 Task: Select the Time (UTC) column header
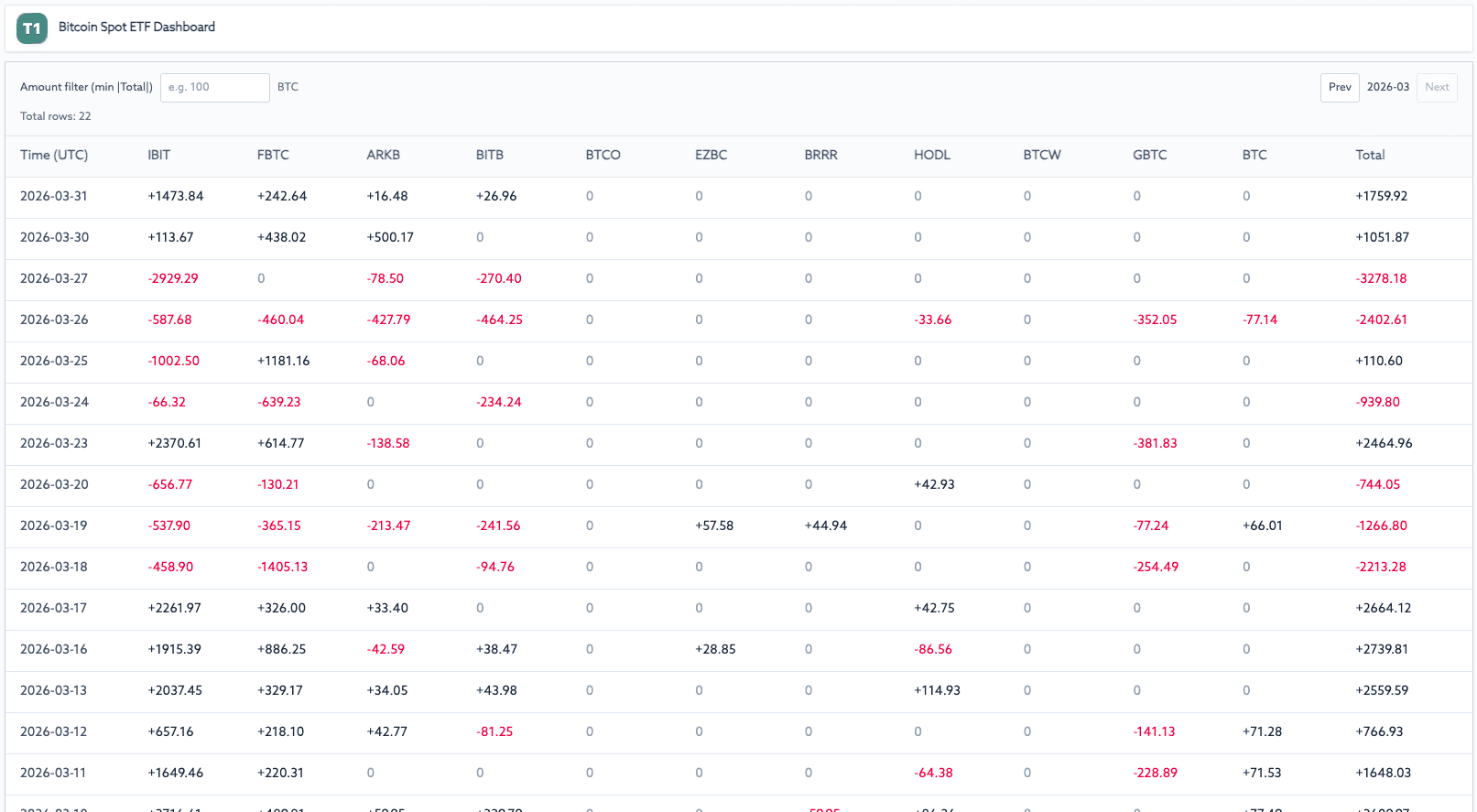tap(54, 156)
